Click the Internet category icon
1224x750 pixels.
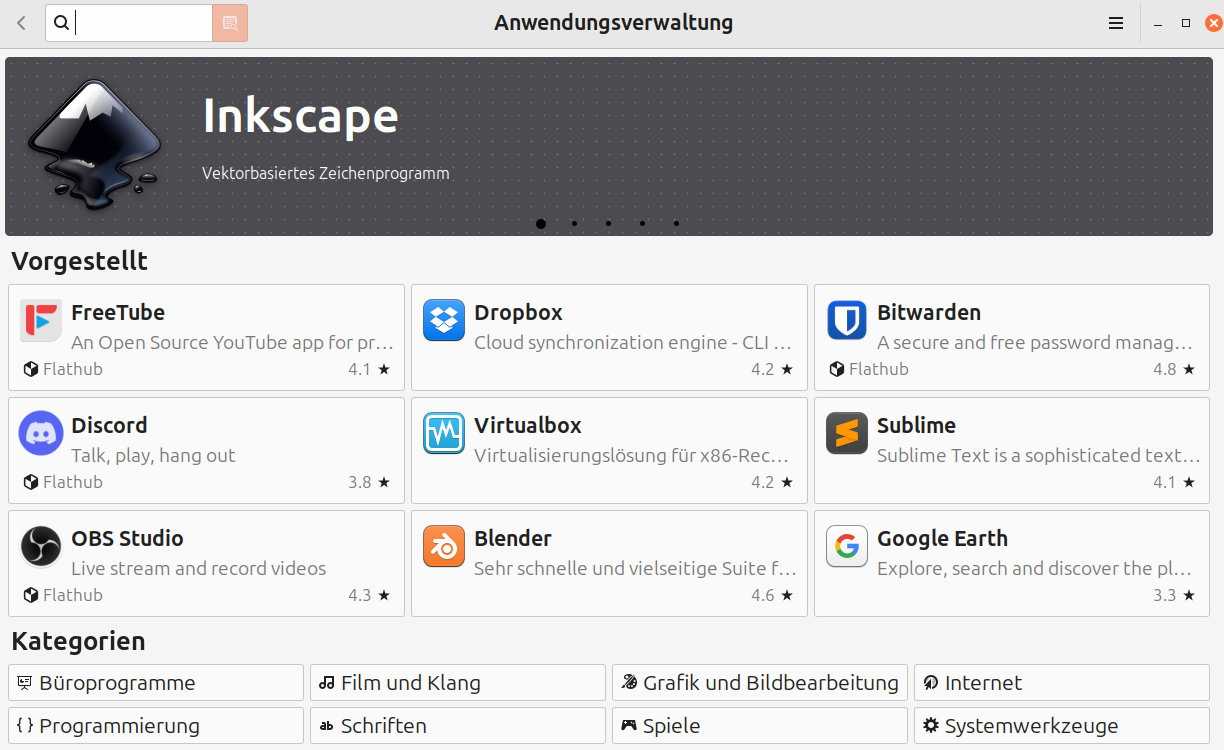point(931,683)
